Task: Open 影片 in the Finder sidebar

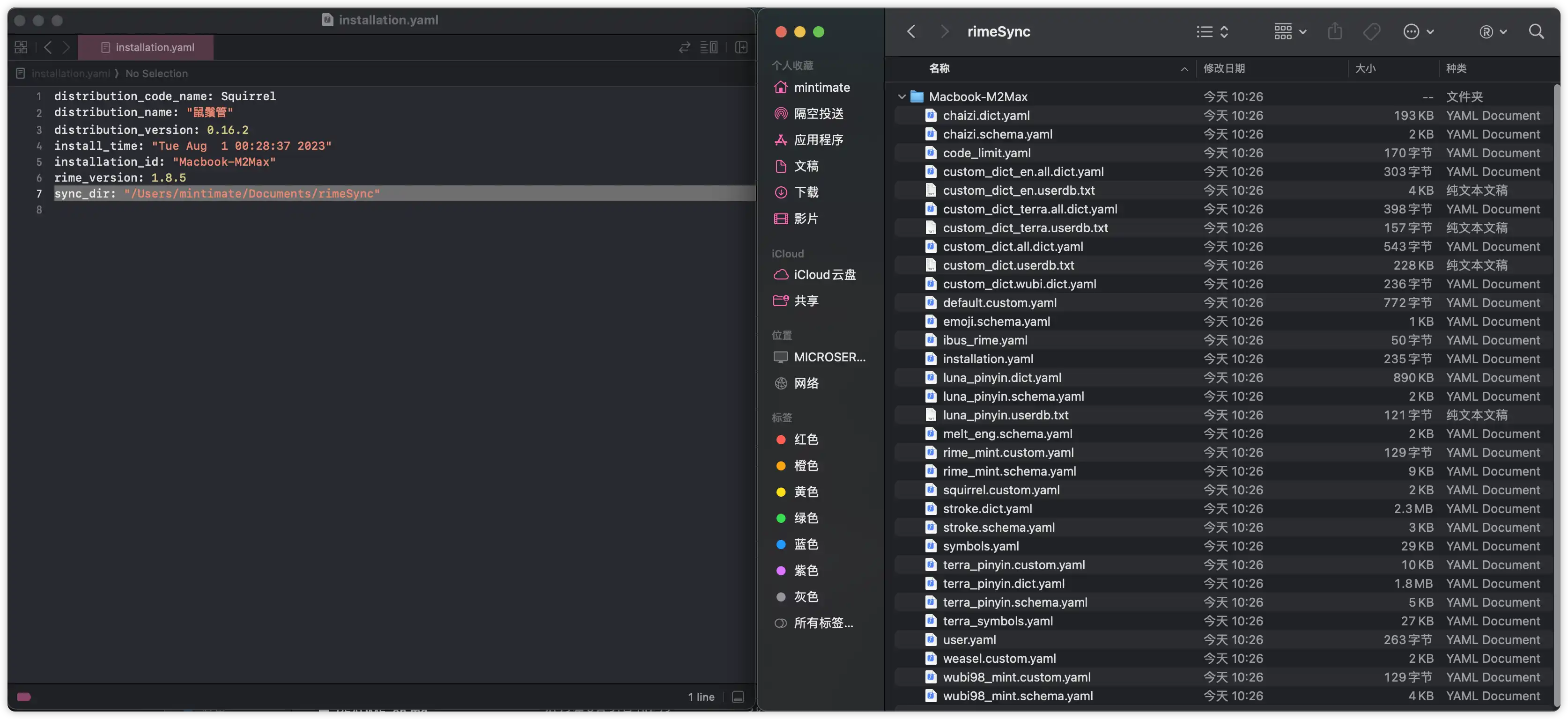Action: pyautogui.click(x=796, y=219)
